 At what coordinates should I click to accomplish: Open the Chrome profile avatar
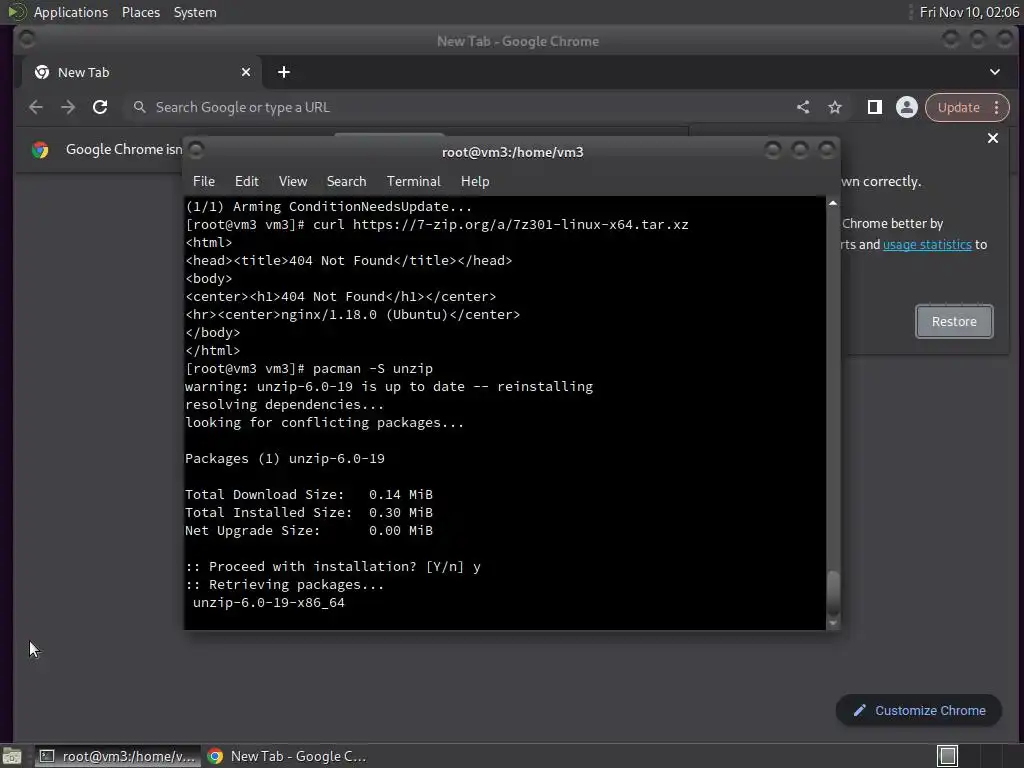pyautogui.click(x=906, y=107)
